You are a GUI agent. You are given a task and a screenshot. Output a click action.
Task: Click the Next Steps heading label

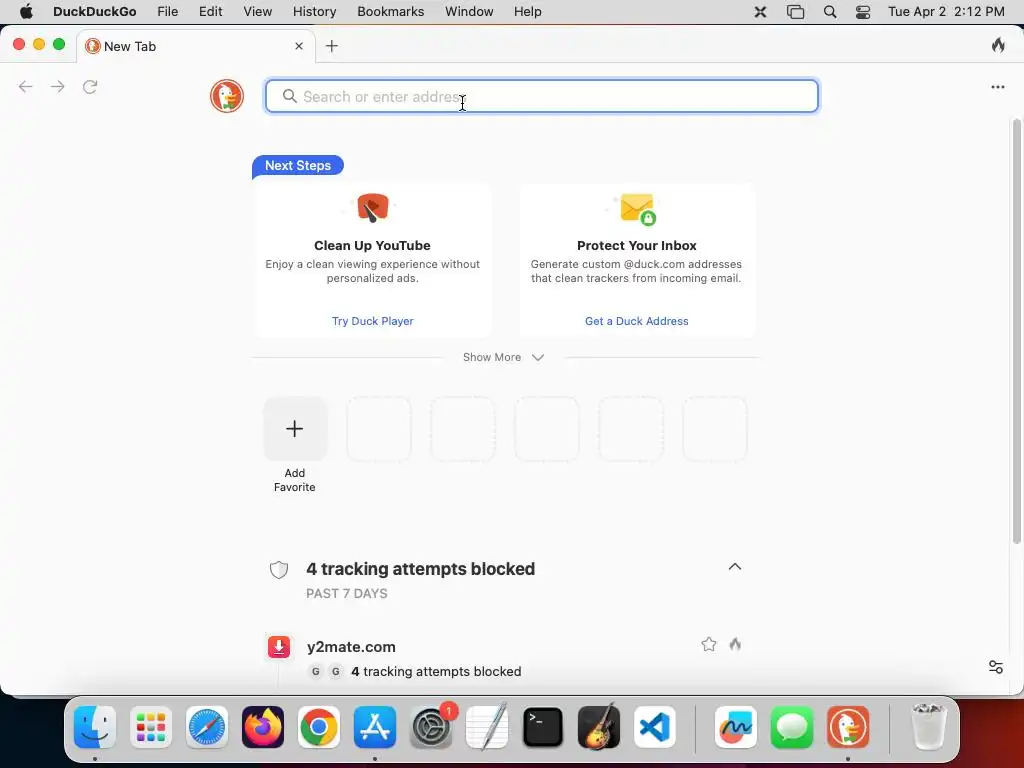[x=298, y=165]
